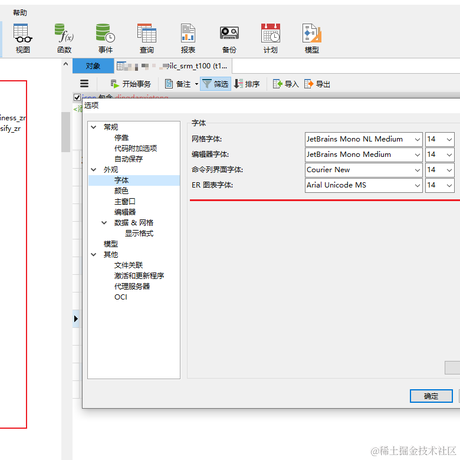Open 编辑器字体 font dropdown (JetBrains Mono Medium)

coord(364,154)
